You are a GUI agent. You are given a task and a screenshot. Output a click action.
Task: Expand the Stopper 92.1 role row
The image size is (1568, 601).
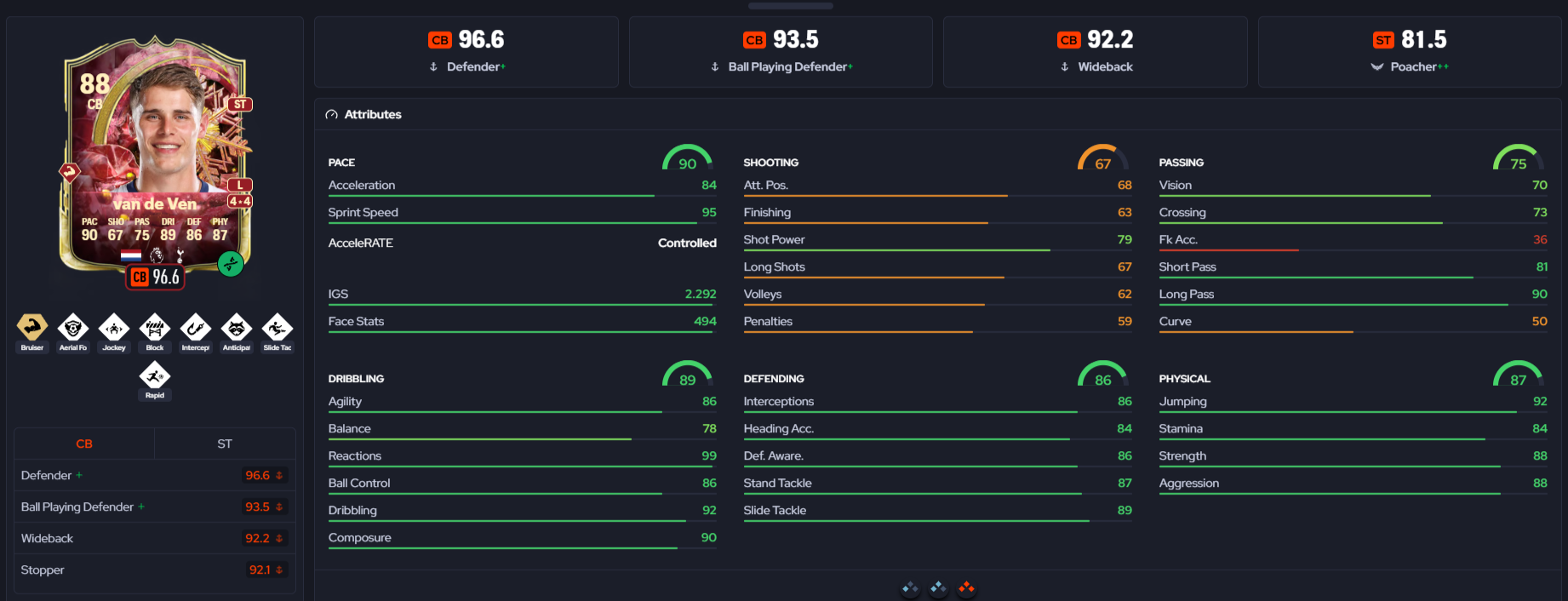pos(155,570)
